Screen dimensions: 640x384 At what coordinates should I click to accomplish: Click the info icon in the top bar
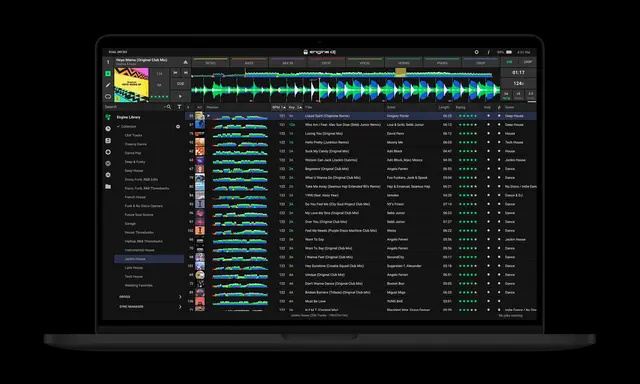tap(488, 52)
